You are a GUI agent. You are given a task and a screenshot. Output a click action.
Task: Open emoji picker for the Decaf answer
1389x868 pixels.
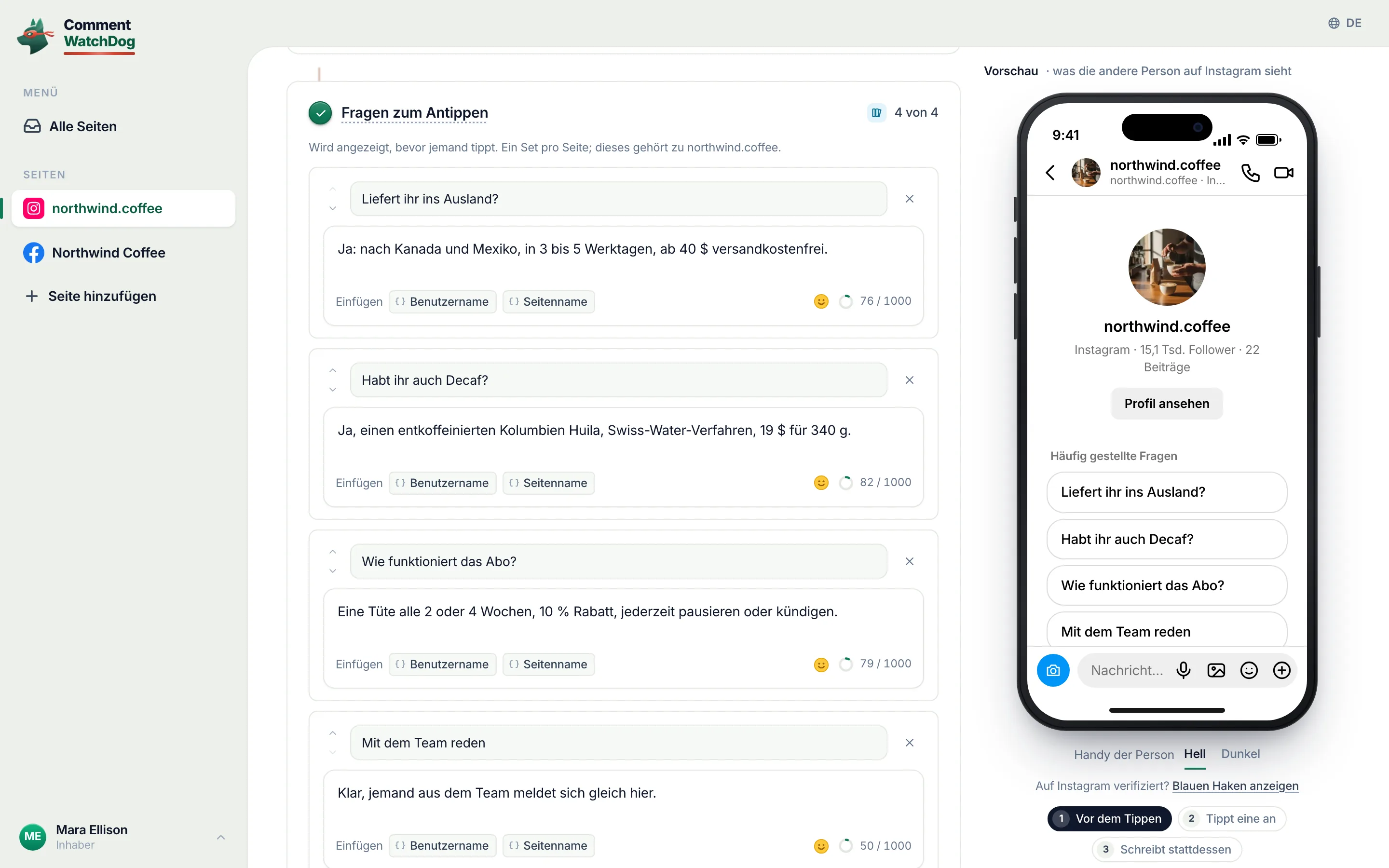(x=821, y=483)
